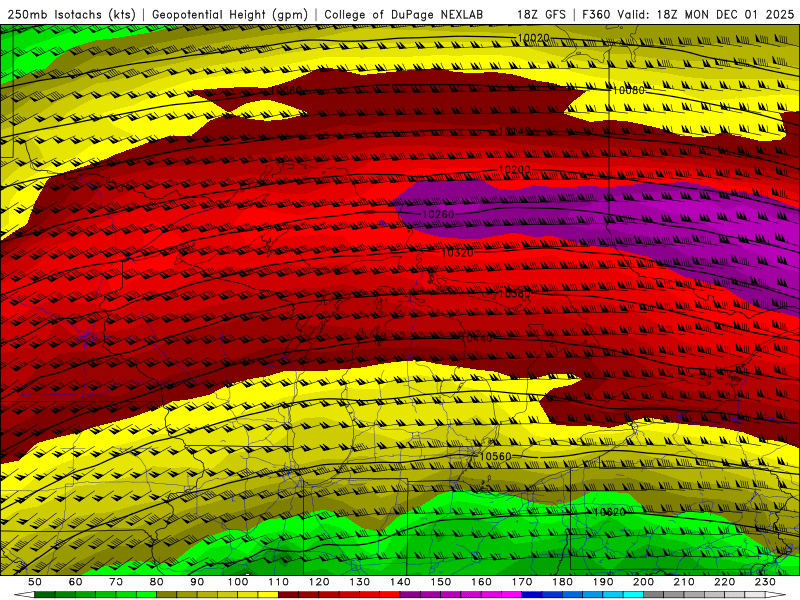
Task: Click the left end arrow of color bar
Action: coord(24,595)
